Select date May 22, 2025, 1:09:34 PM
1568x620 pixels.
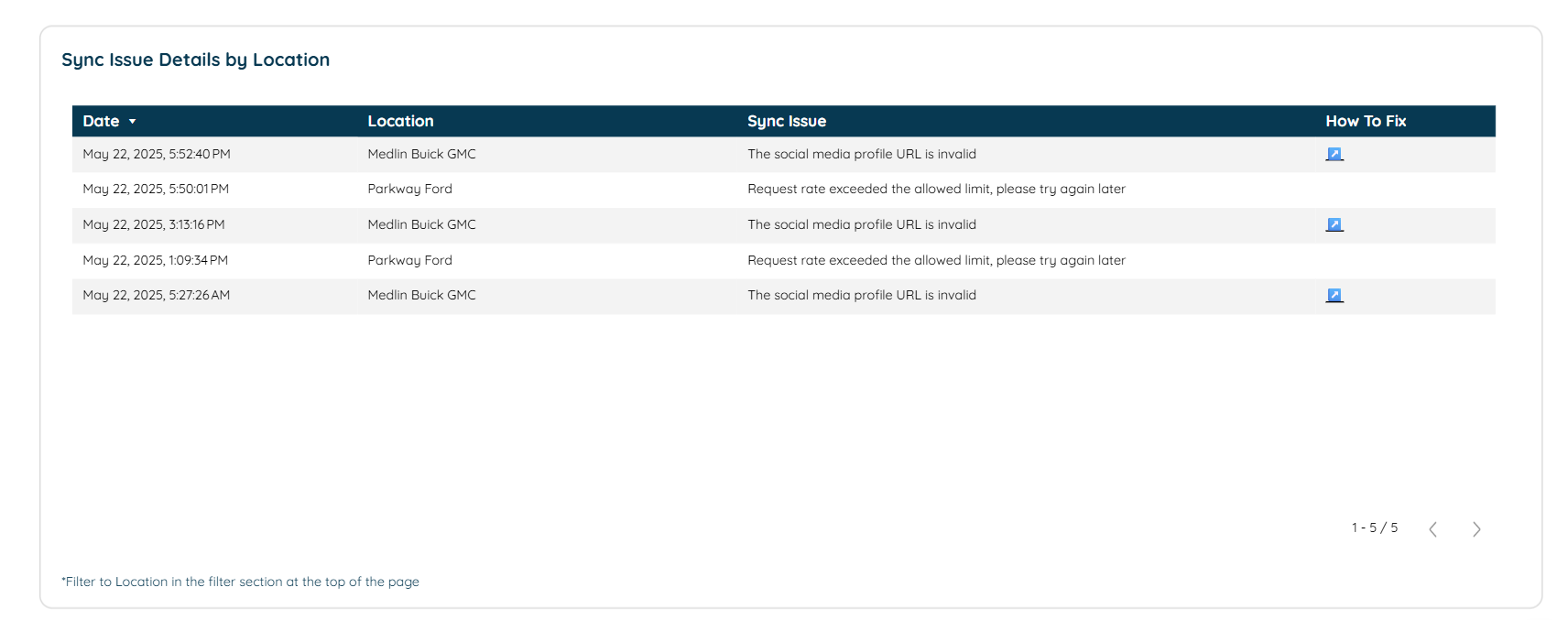[x=156, y=260]
